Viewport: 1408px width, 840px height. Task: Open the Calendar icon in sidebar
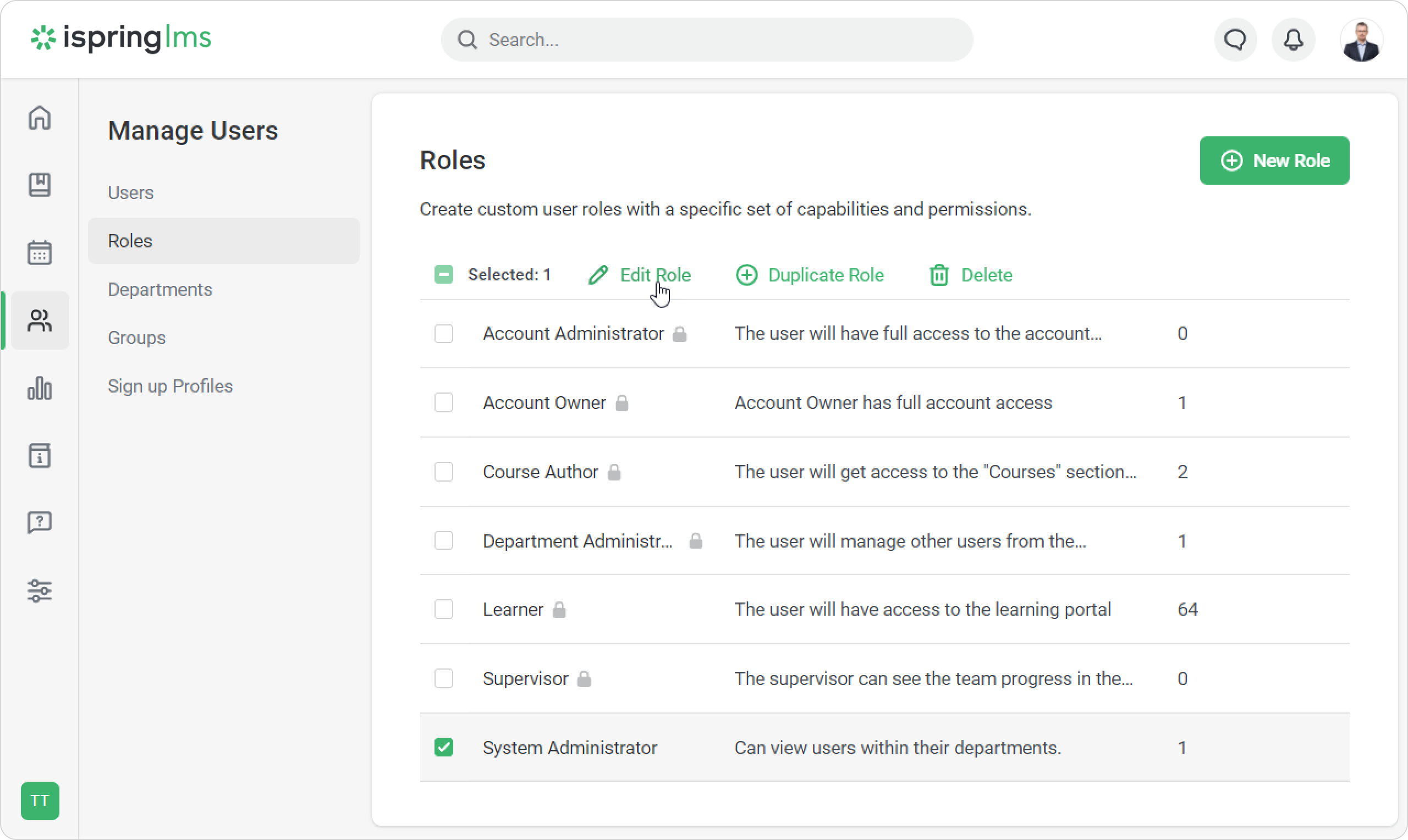click(40, 252)
